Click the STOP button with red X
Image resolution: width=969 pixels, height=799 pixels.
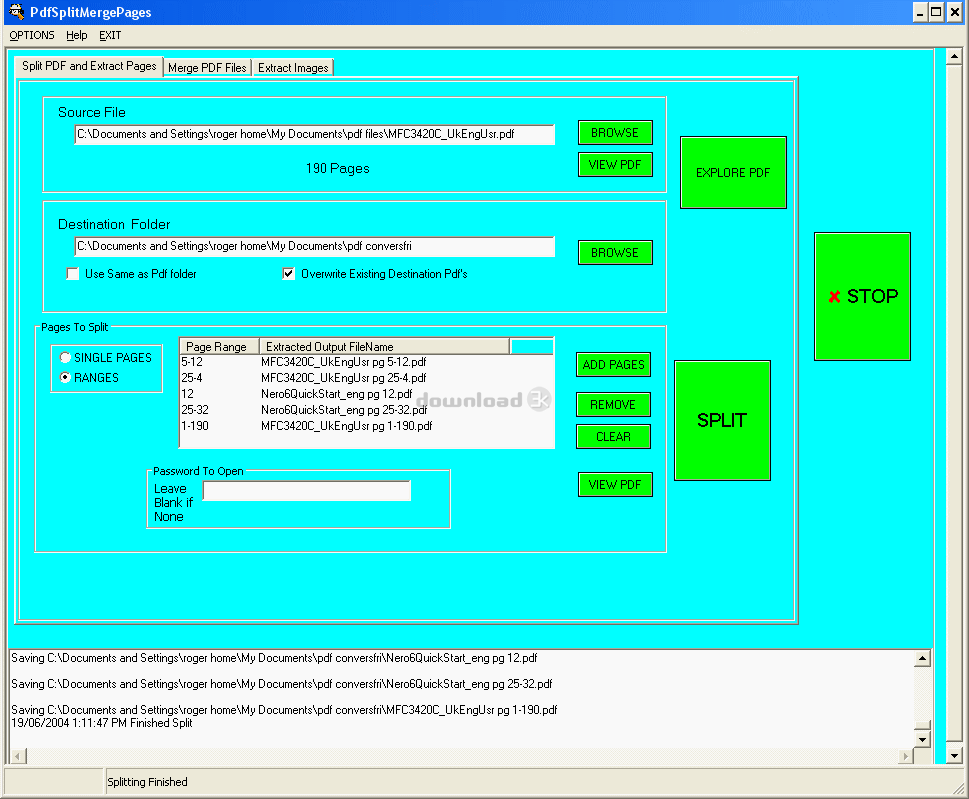pos(862,297)
